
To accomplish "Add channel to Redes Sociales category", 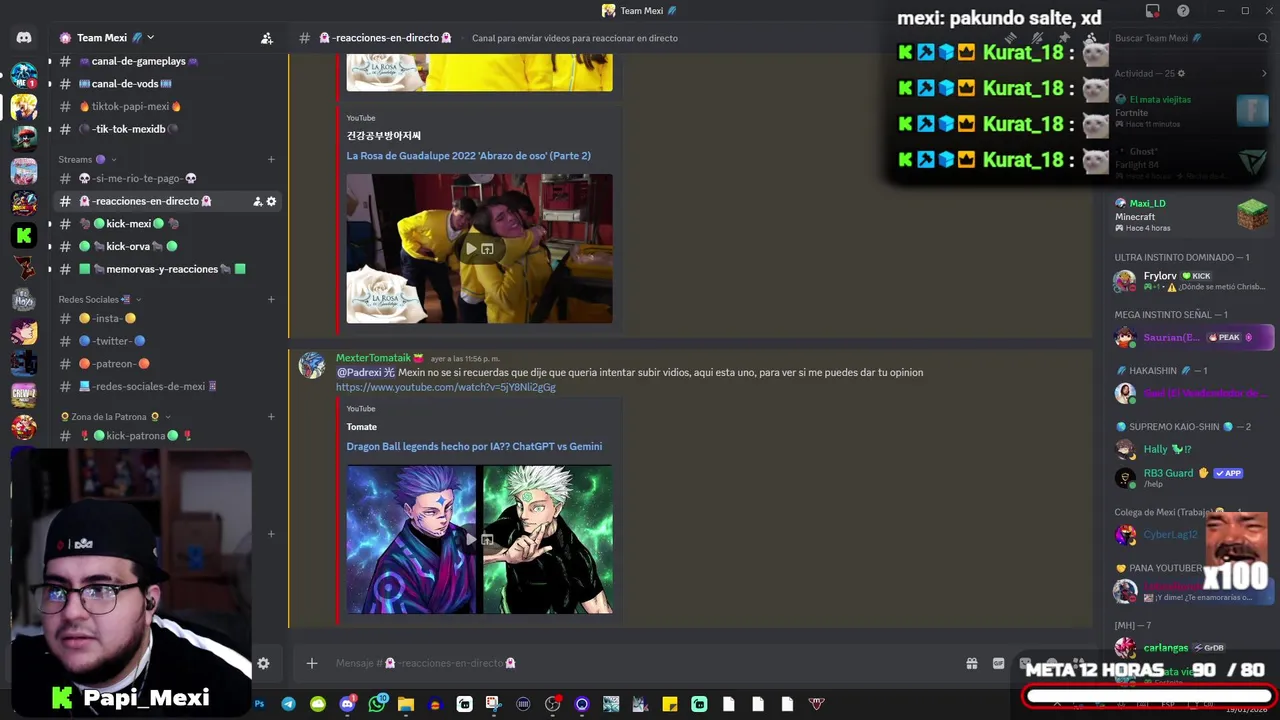I will (x=271, y=299).
